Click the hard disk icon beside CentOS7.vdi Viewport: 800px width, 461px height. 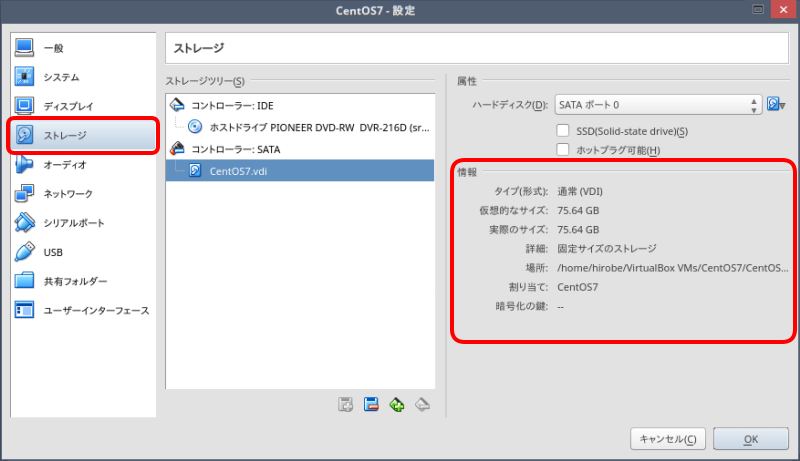[x=195, y=170]
